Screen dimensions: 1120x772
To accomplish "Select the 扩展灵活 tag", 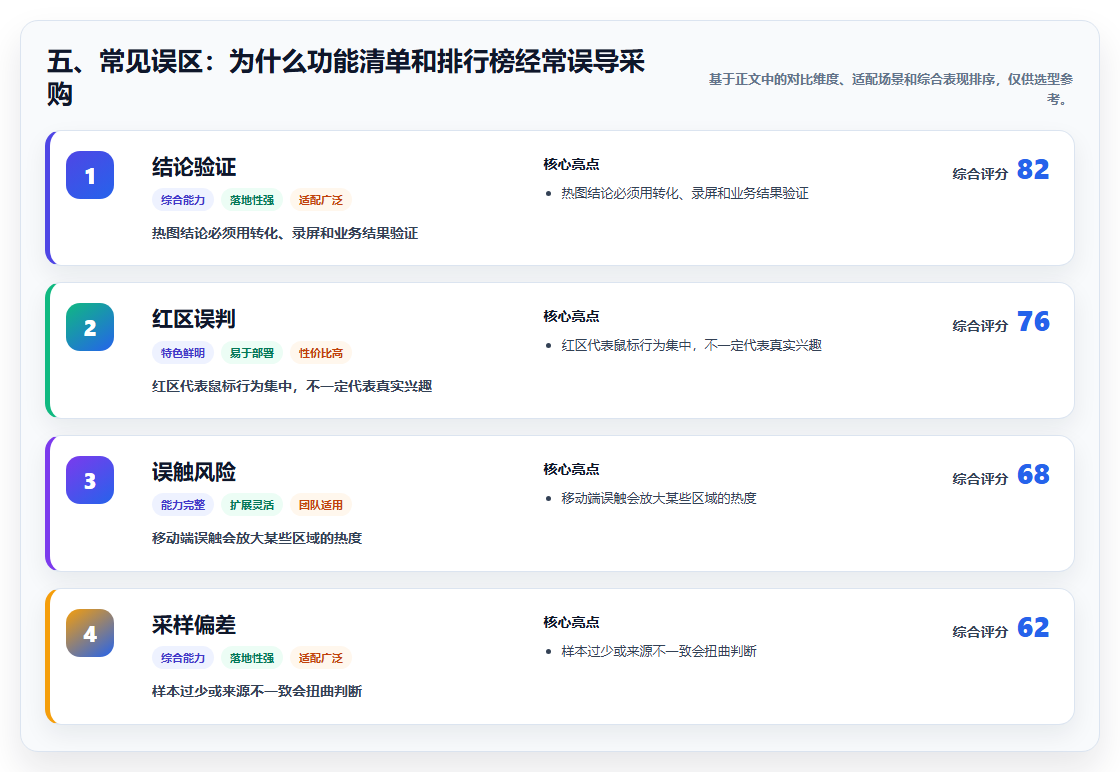I will coord(252,505).
